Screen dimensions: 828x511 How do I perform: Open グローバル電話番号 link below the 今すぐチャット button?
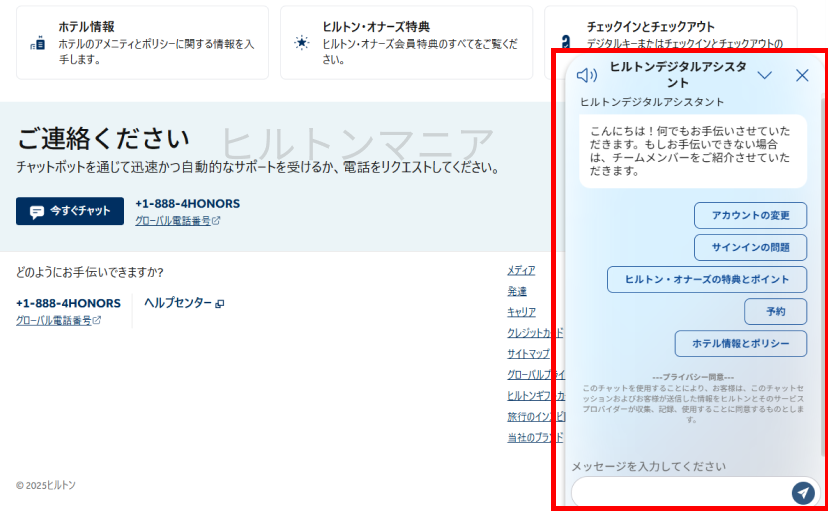pos(177,221)
